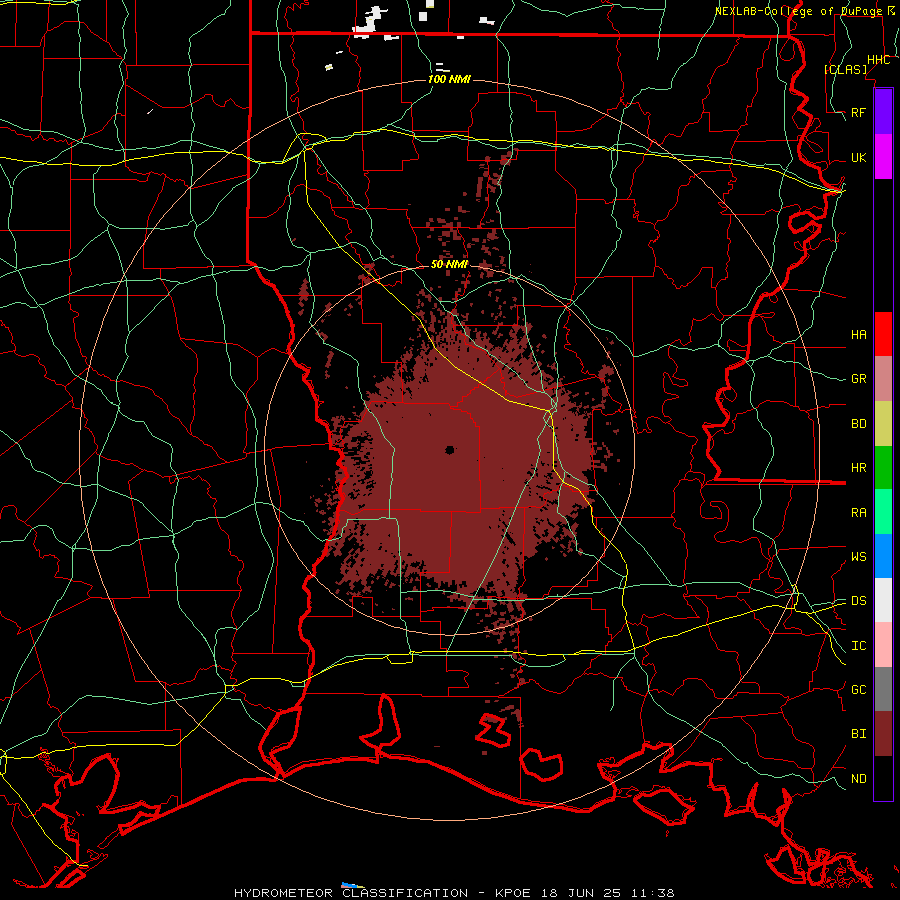Click the HYDROMETEOR CLASSIFICATION title text
The image size is (900, 900).
(351, 893)
